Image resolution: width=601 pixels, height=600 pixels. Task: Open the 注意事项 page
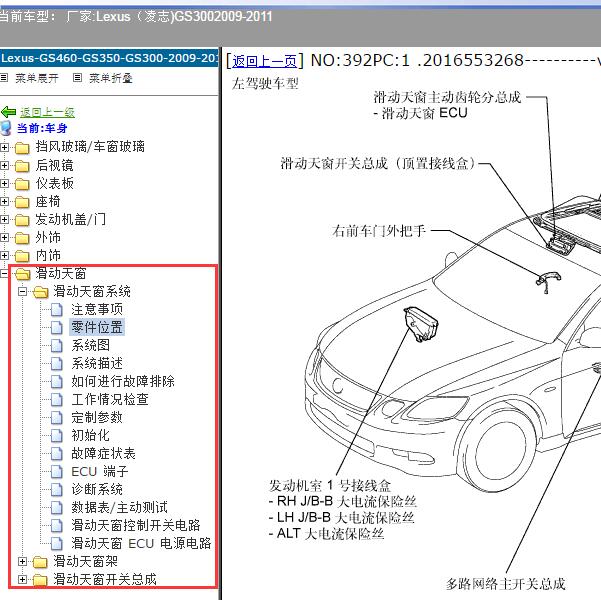click(x=97, y=309)
